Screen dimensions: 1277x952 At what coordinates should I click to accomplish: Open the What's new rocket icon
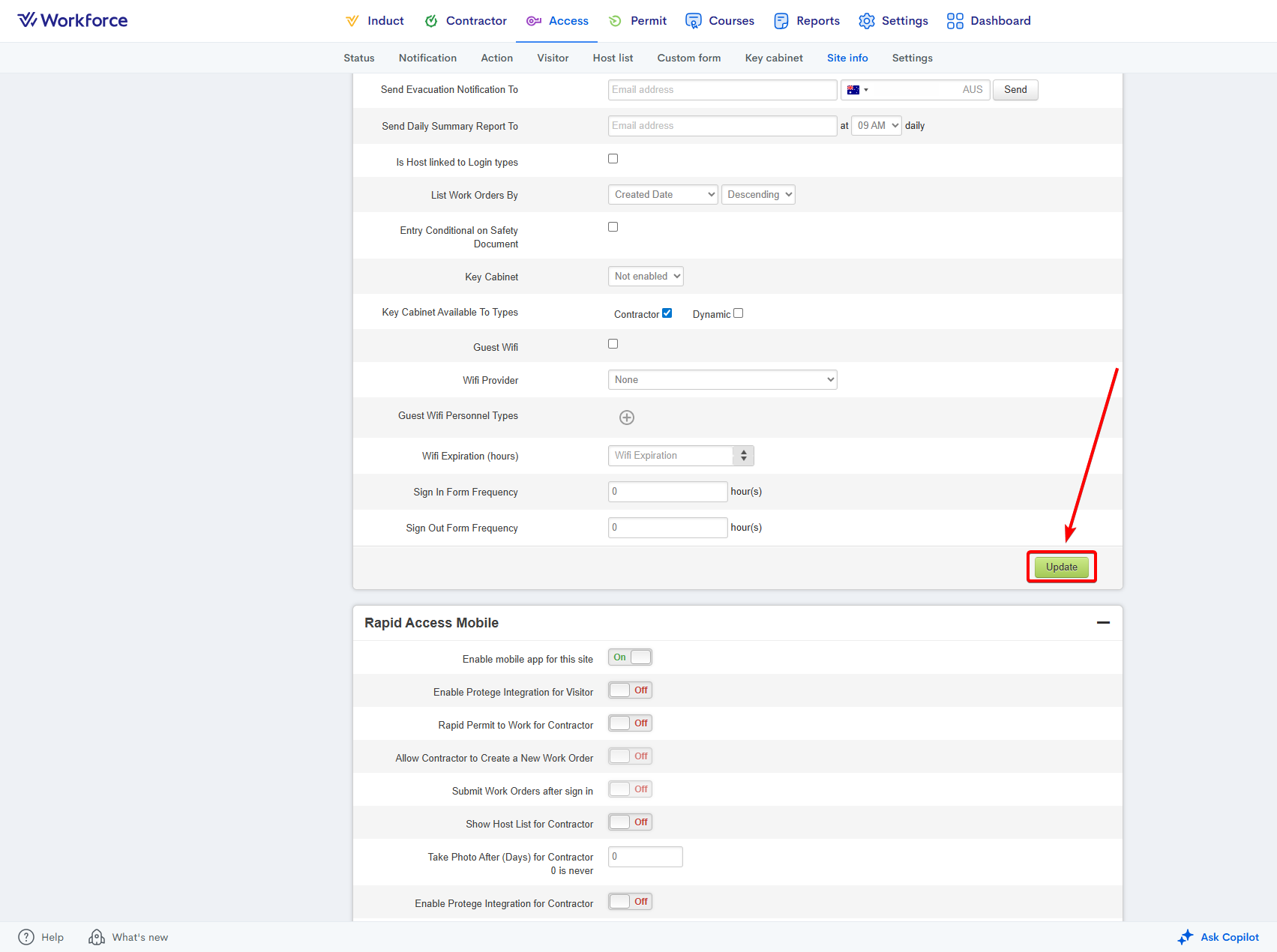97,937
